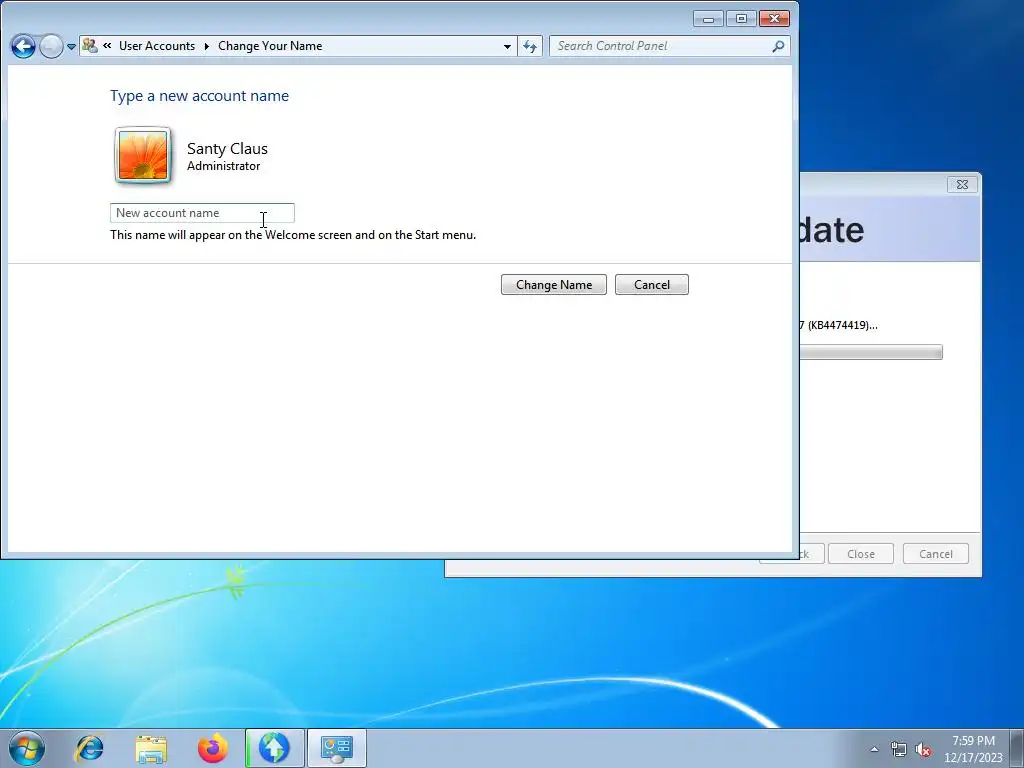Close the User Accounts window
This screenshot has width=1024, height=768.
click(775, 19)
